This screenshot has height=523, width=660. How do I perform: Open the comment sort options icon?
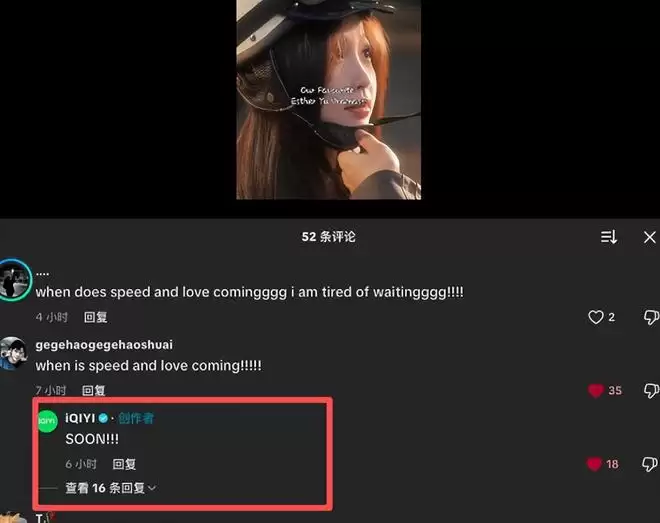[609, 237]
